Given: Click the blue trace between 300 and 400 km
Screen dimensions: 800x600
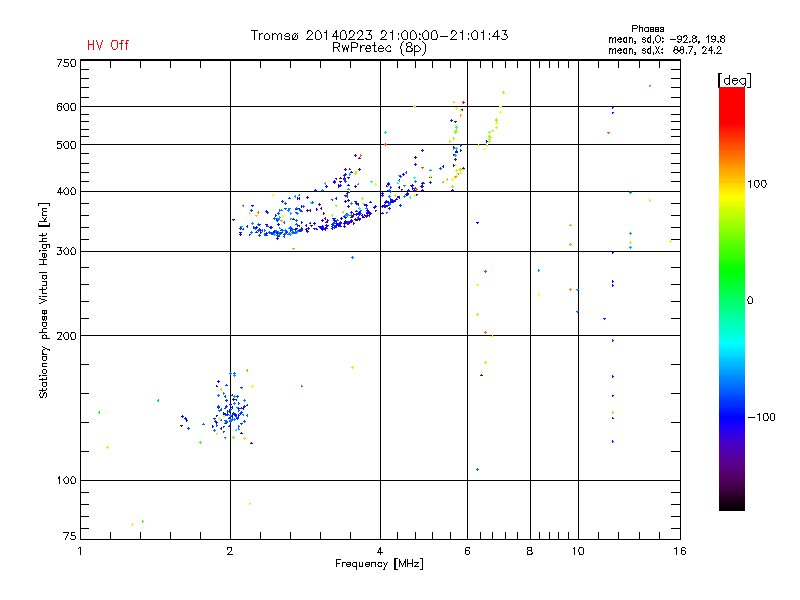Looking at the screenshot, I should [x=330, y=224].
